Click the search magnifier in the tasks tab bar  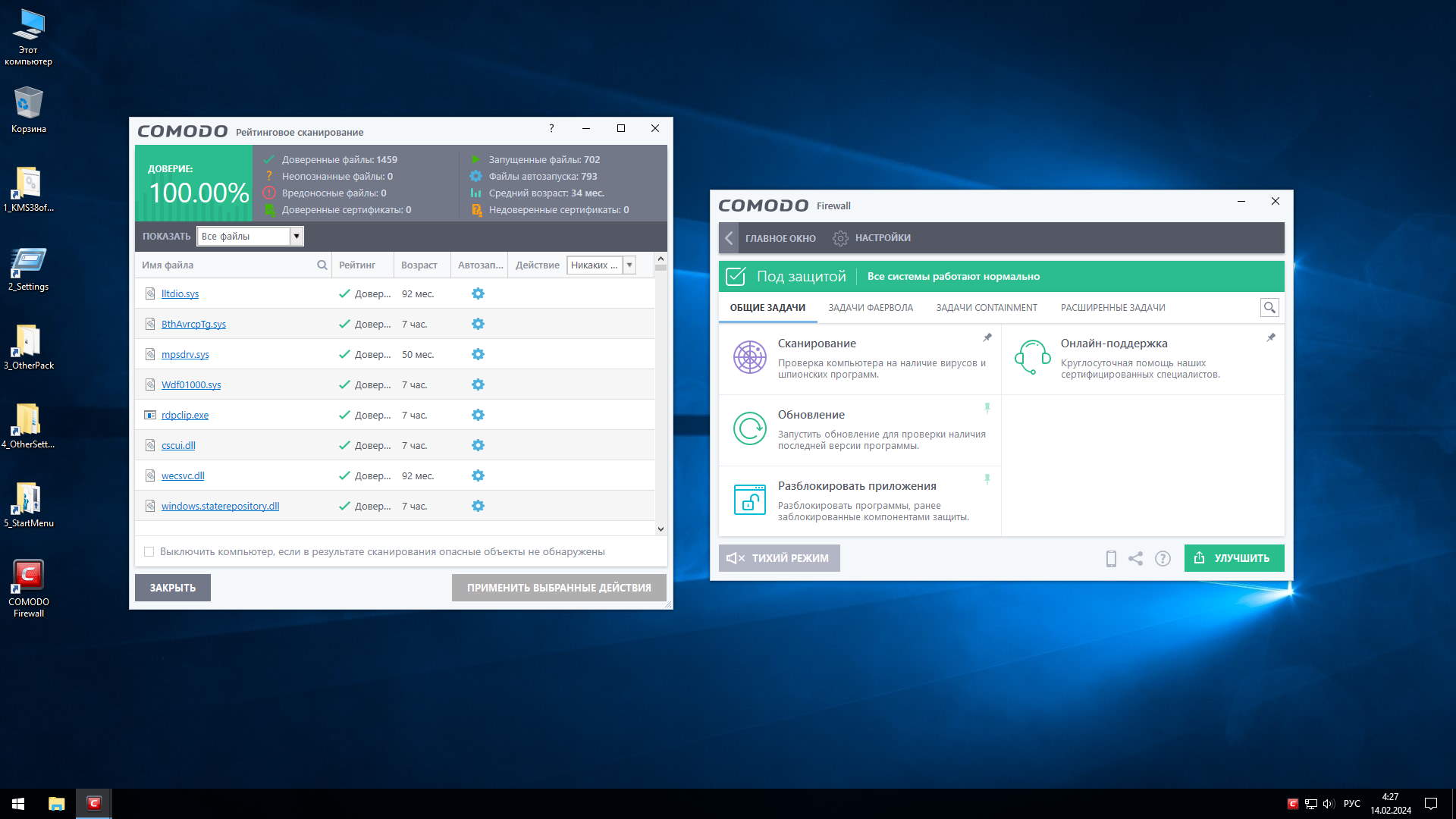(x=1269, y=308)
